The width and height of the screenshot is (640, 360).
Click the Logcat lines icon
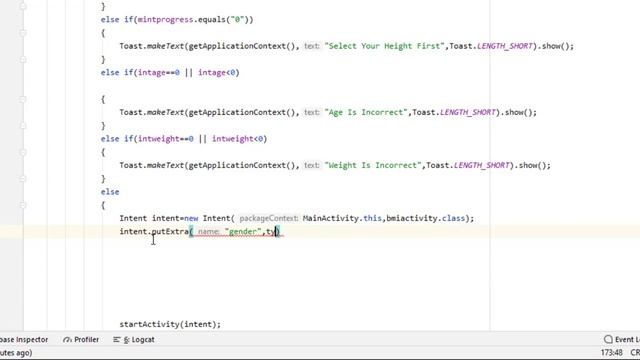117,340
